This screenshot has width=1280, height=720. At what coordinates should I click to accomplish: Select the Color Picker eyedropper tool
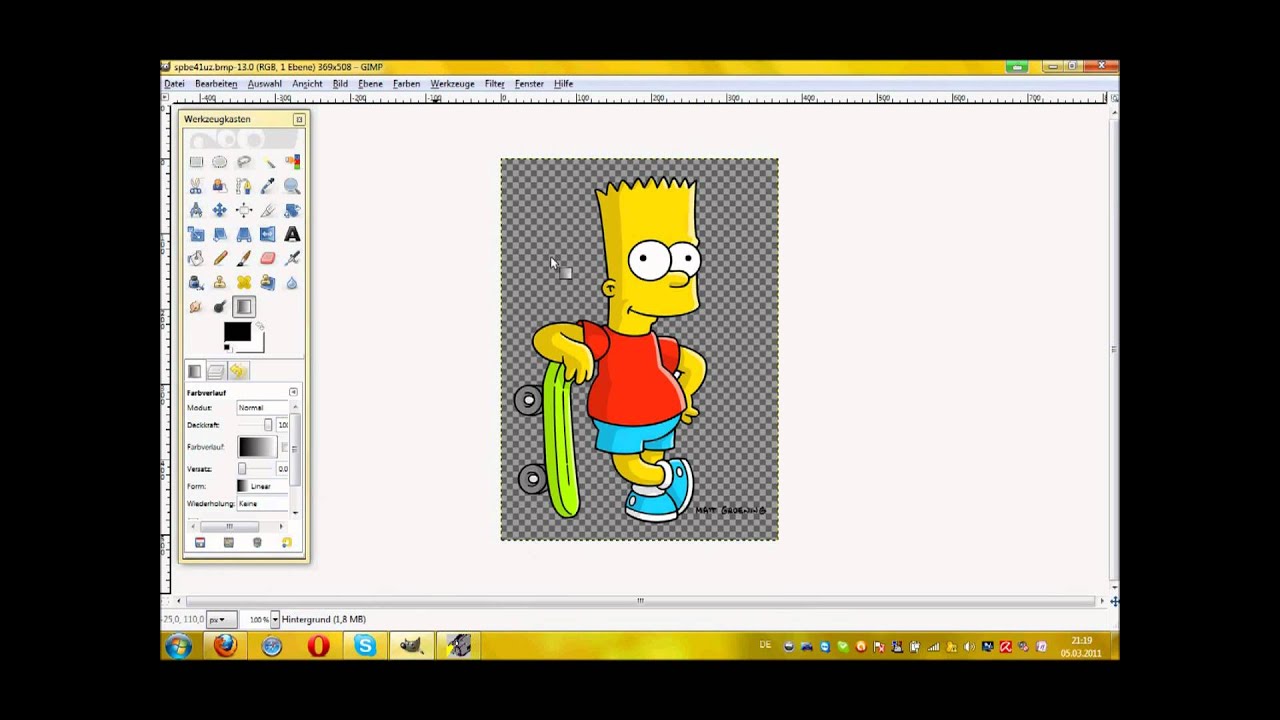[268, 186]
